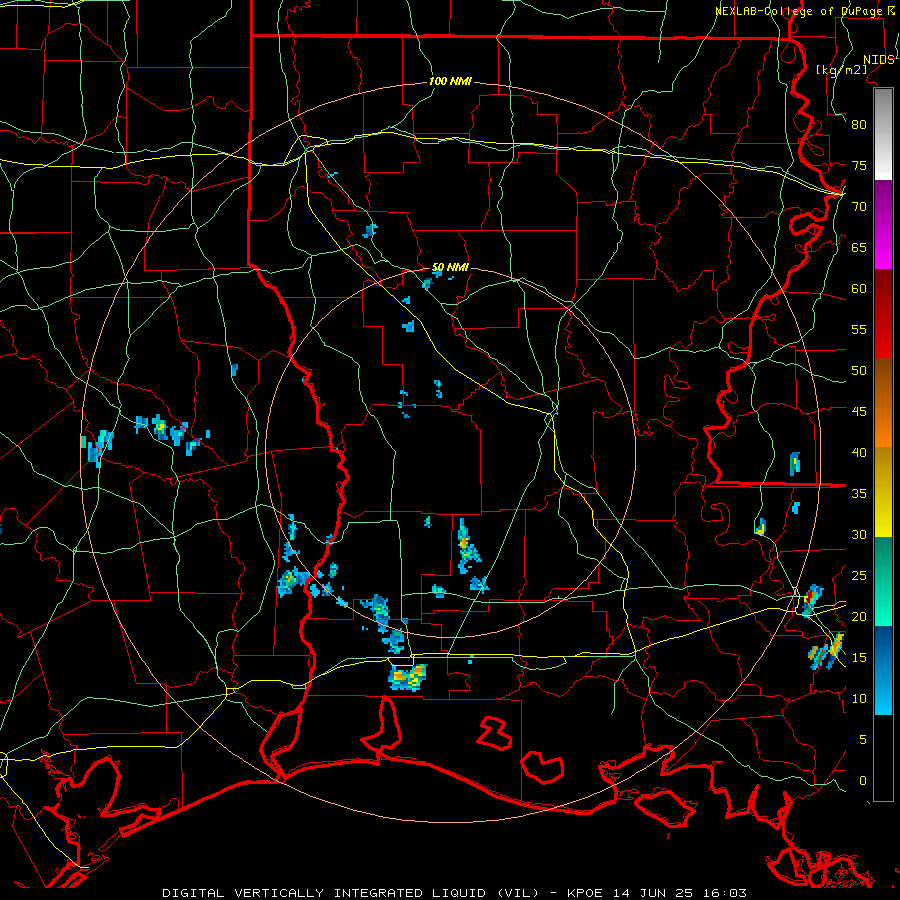Click the 15 value on the color scale
900x900 pixels.
tap(859, 658)
